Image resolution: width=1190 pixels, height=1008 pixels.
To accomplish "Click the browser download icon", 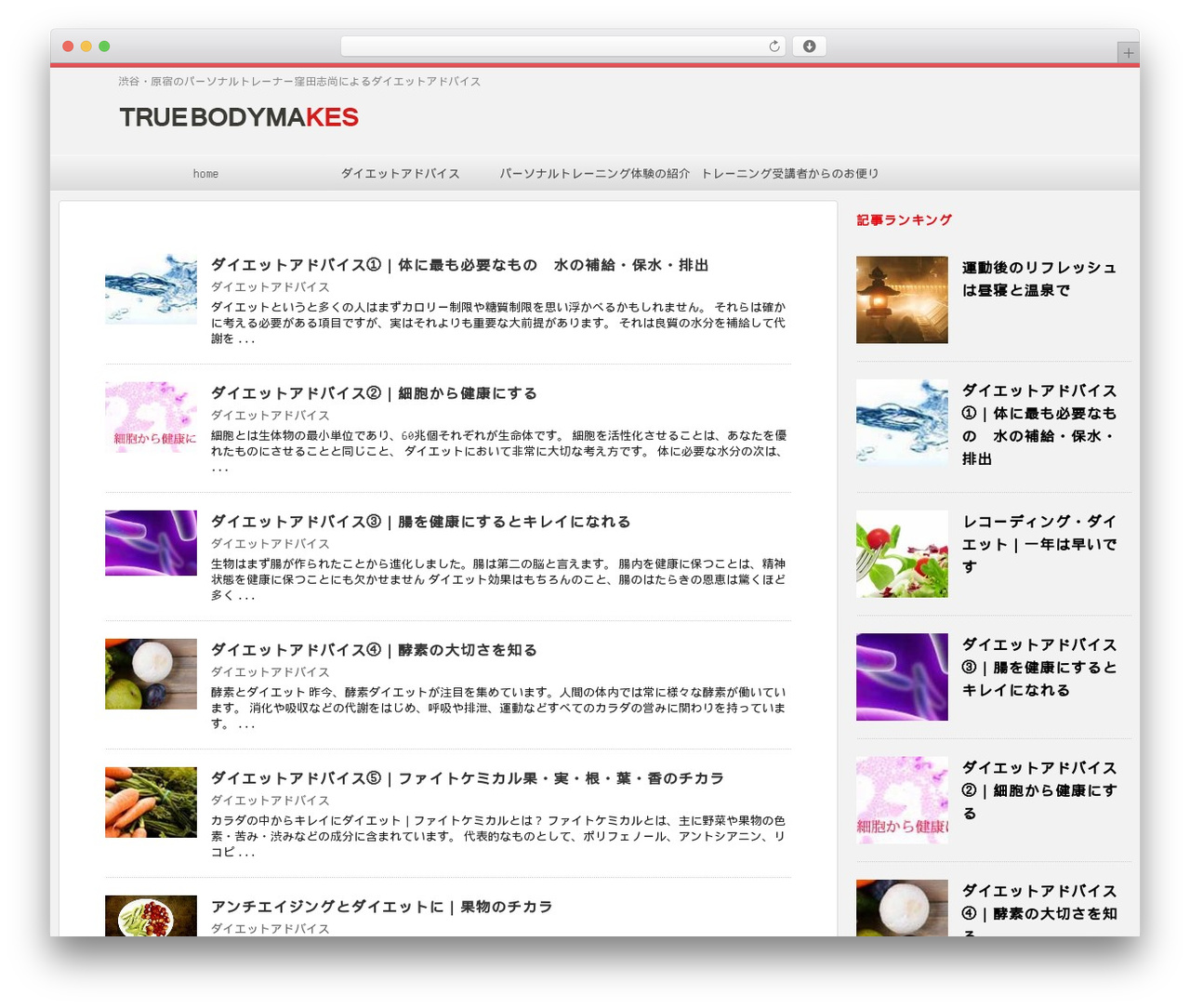I will [809, 46].
